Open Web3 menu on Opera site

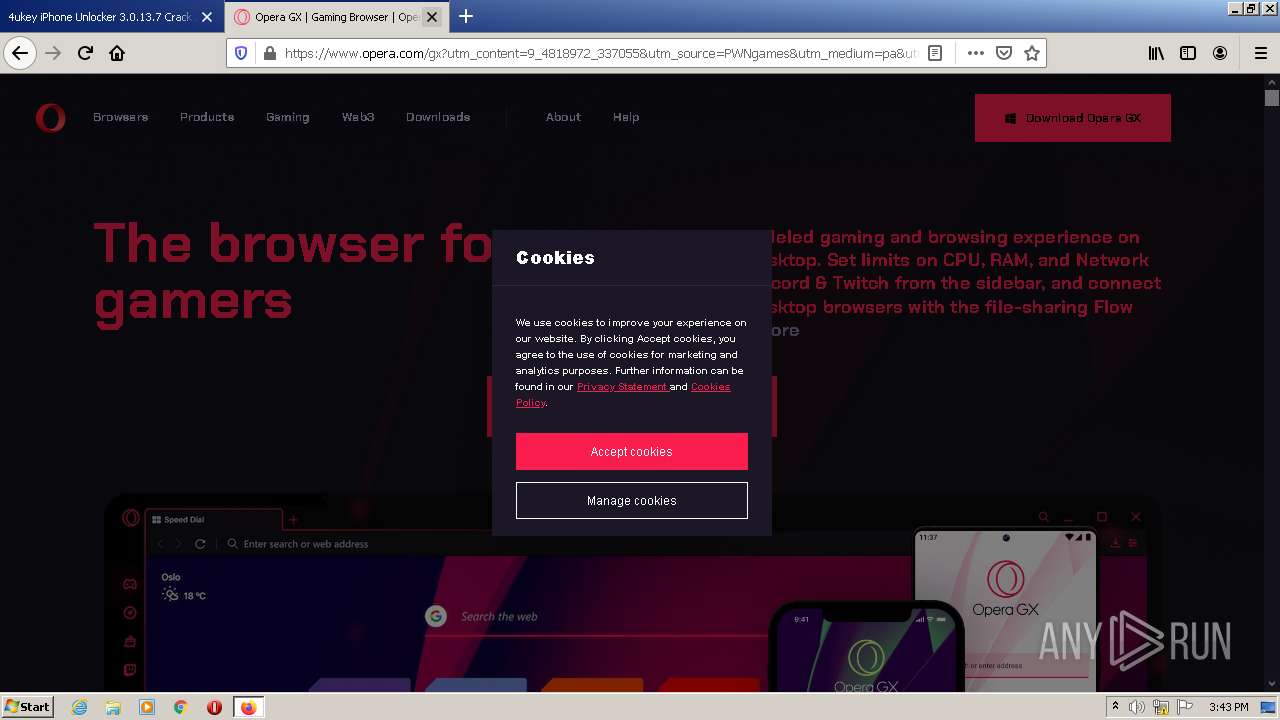(x=358, y=117)
